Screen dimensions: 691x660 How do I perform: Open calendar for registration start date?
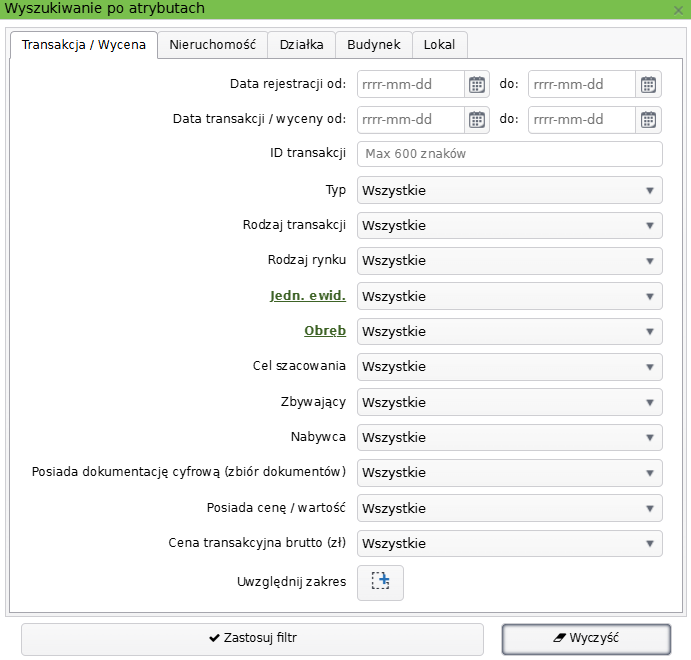point(477,84)
